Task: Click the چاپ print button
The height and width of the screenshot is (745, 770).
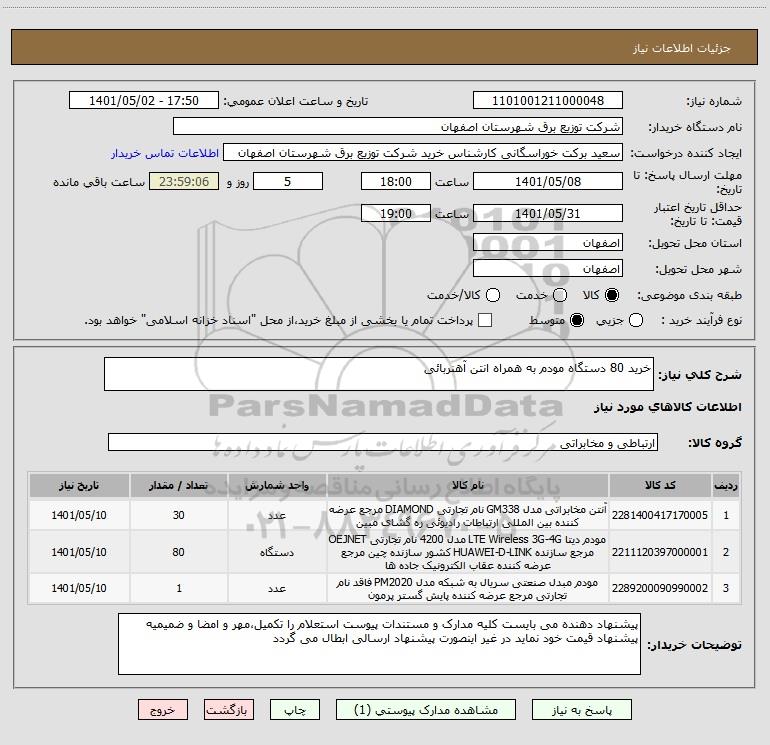Action: [x=295, y=710]
